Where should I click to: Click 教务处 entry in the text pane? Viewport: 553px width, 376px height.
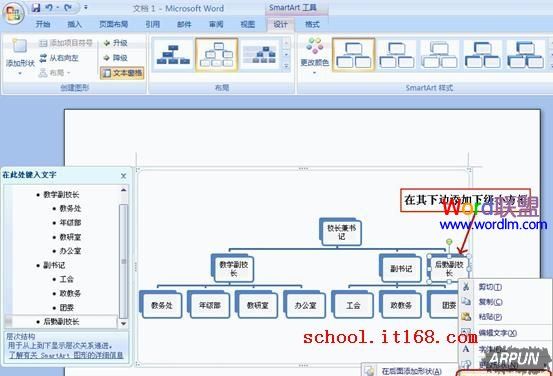point(70,209)
